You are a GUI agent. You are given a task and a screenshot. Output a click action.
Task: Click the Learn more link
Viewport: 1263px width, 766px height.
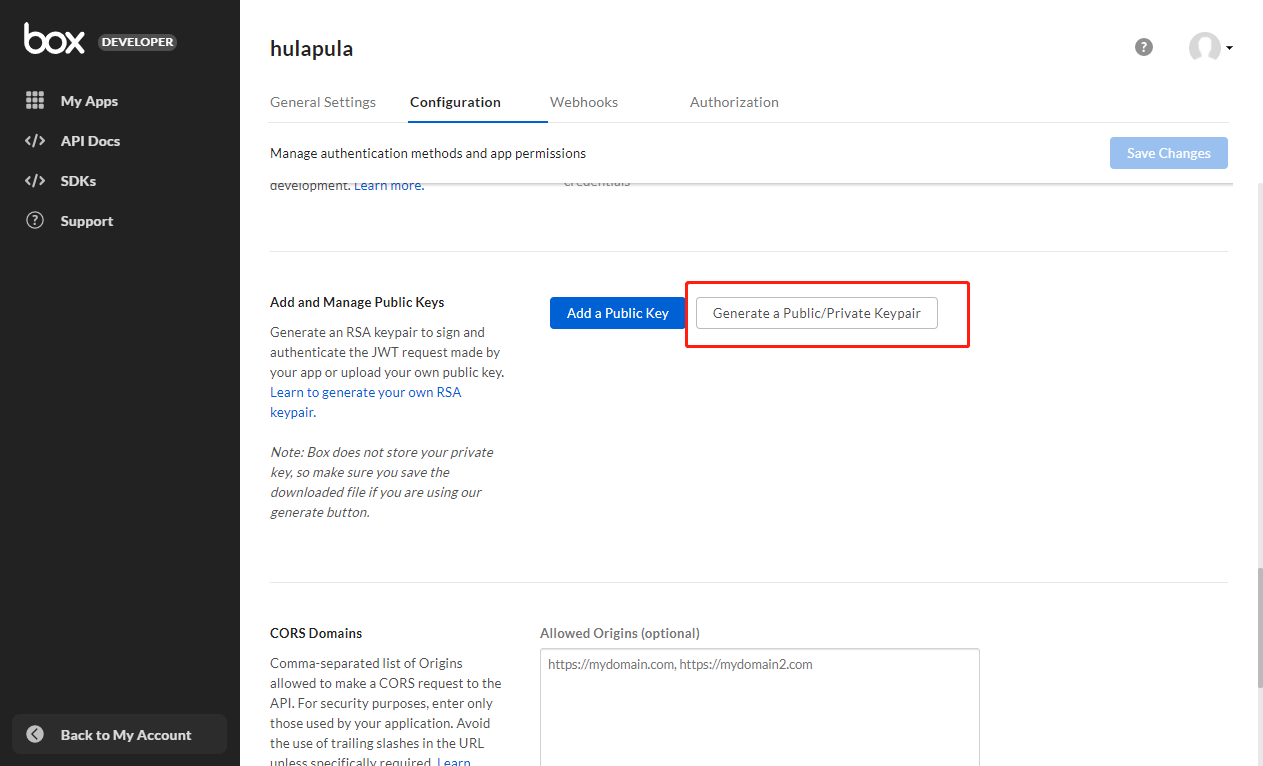tap(388, 184)
